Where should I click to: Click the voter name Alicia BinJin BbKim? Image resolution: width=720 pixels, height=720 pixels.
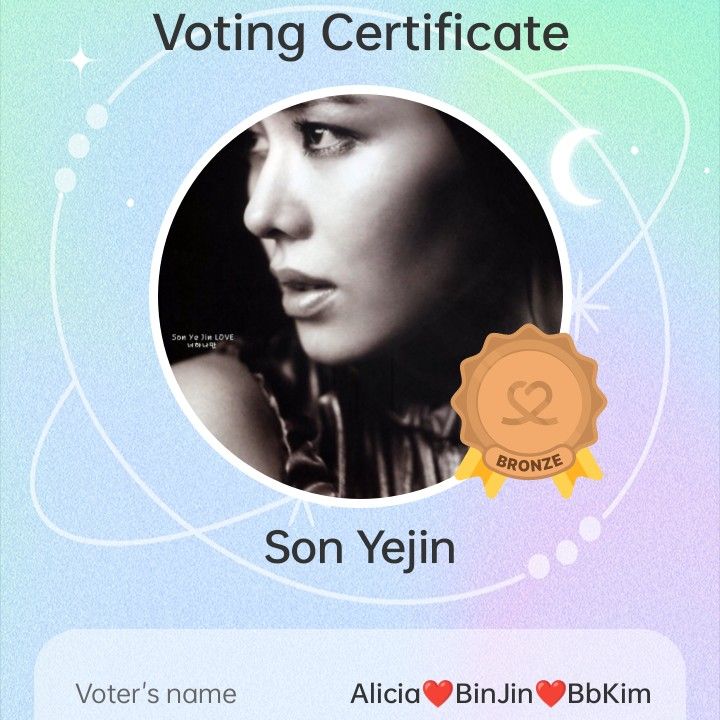click(x=501, y=693)
